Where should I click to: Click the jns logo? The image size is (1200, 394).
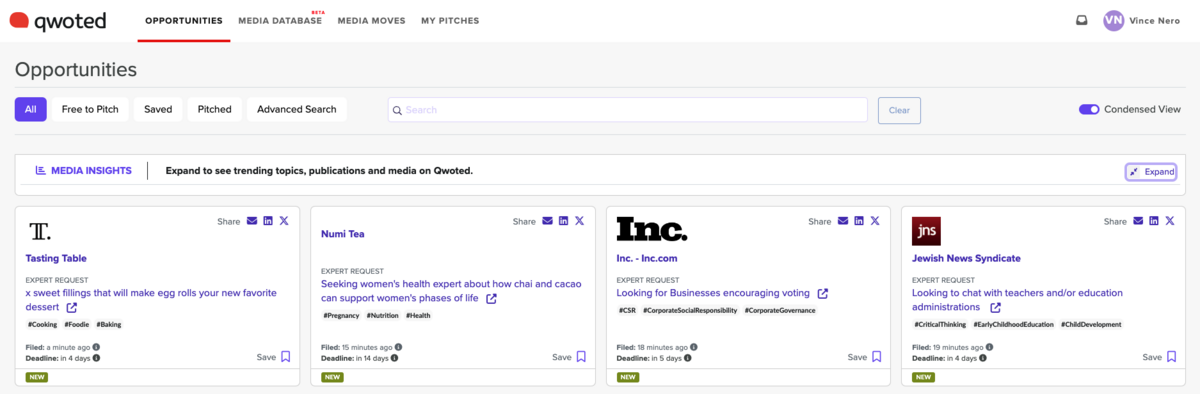(926, 231)
